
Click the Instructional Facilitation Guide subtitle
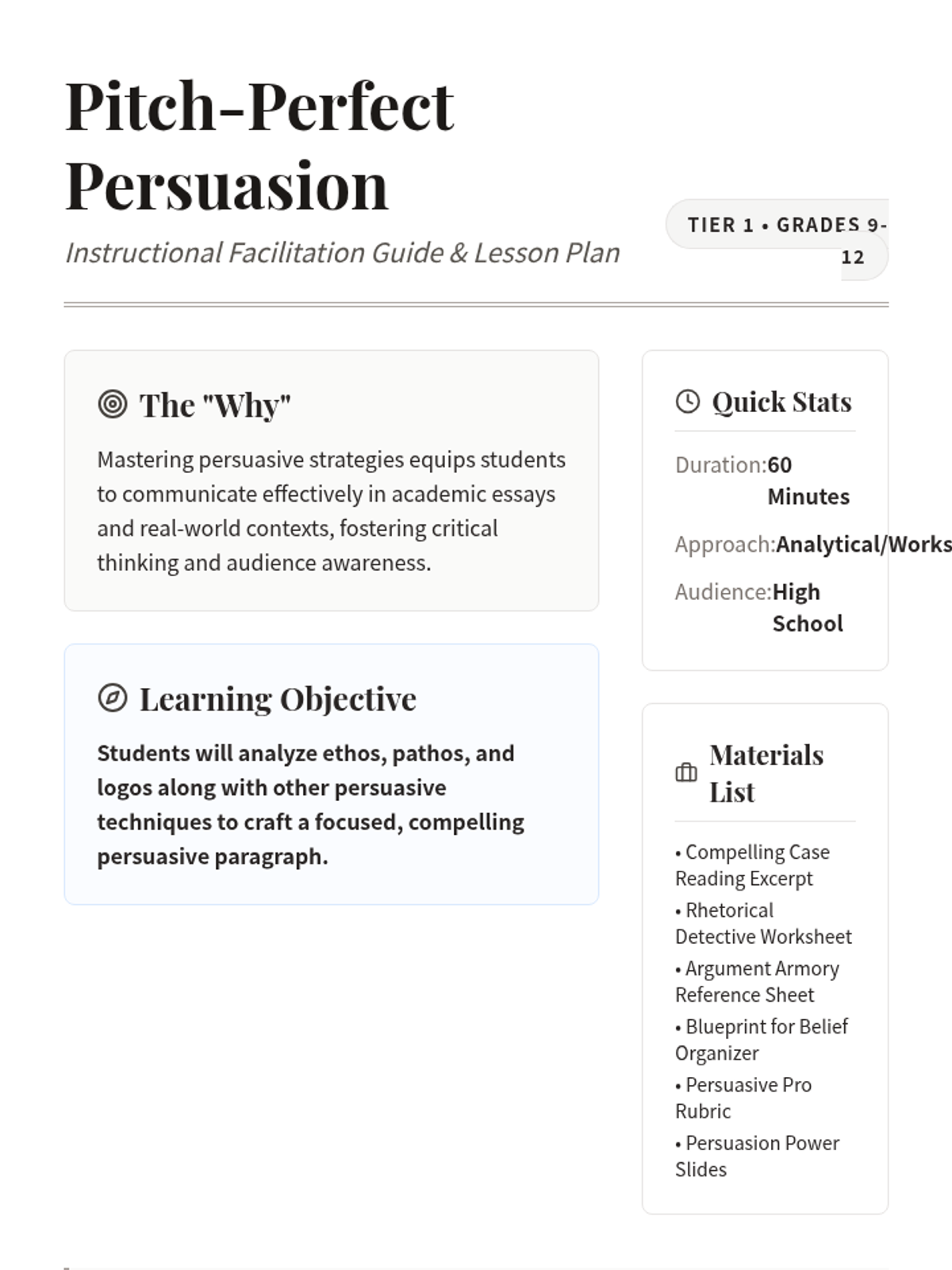click(x=342, y=252)
